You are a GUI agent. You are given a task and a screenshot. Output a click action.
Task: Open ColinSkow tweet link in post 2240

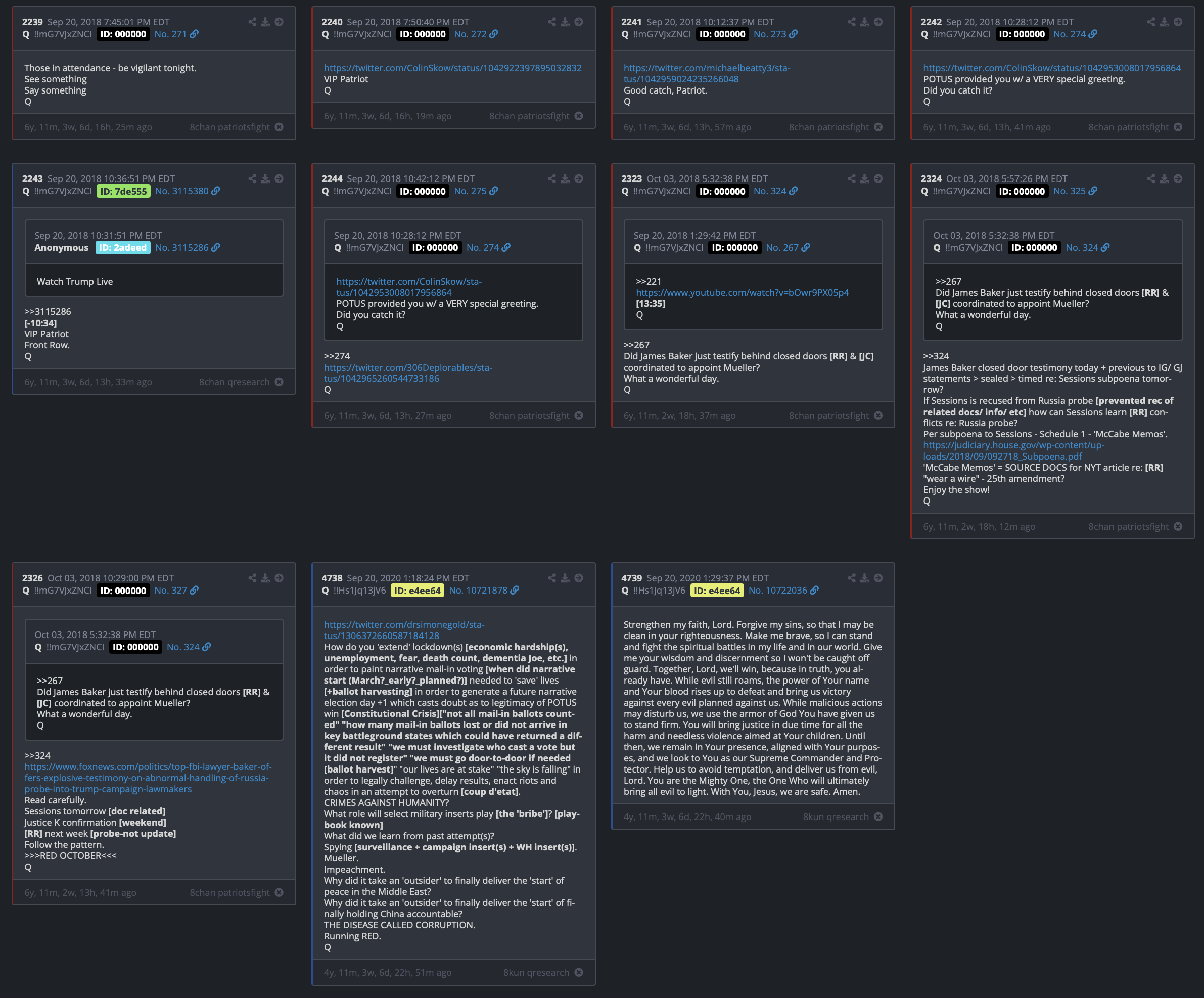coord(453,68)
